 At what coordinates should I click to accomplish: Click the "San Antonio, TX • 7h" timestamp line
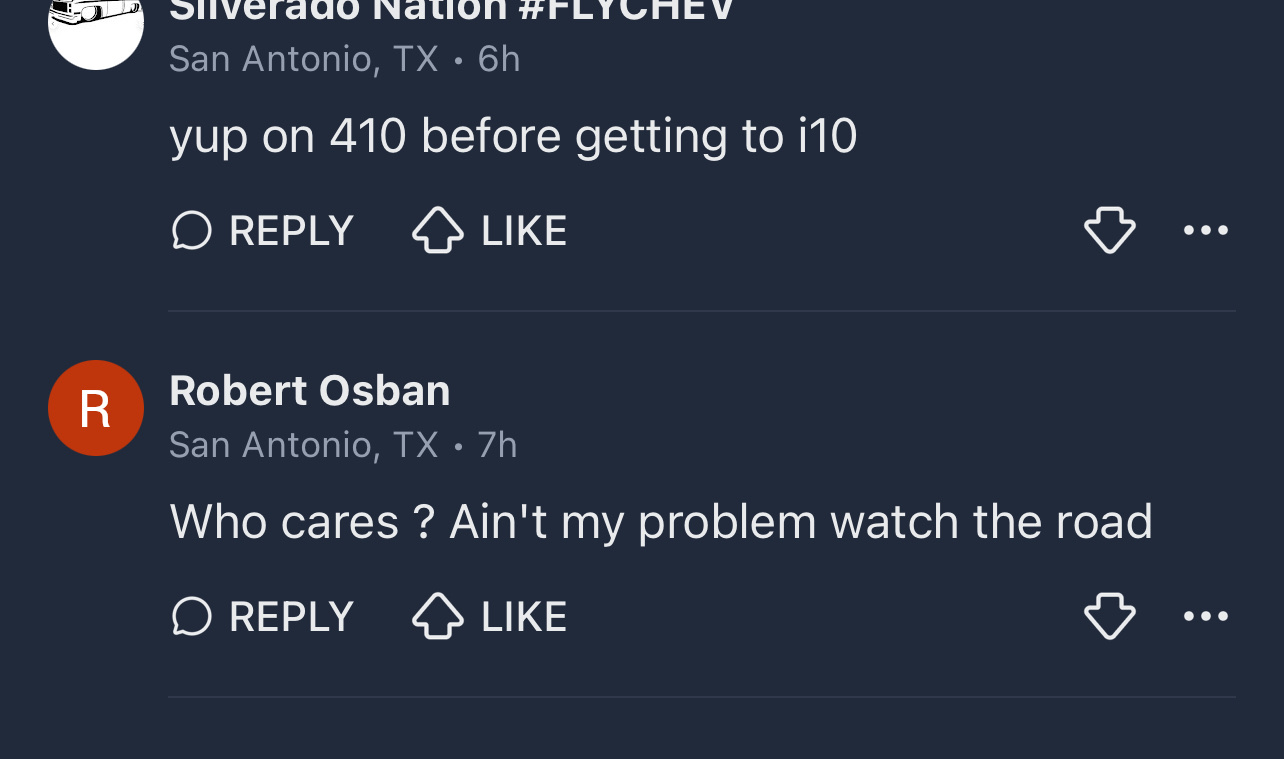(343, 445)
